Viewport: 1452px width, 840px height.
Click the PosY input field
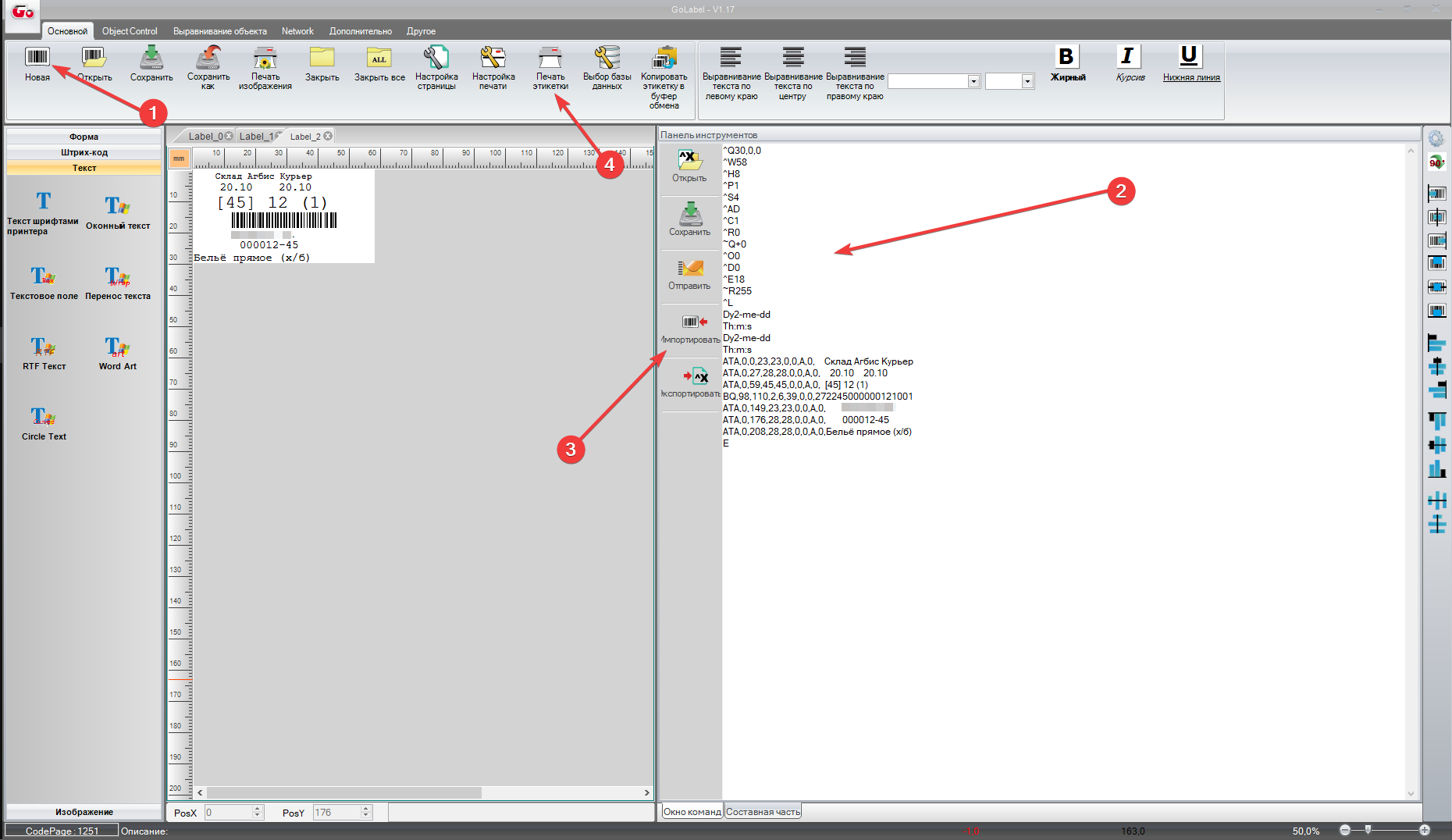(x=336, y=813)
